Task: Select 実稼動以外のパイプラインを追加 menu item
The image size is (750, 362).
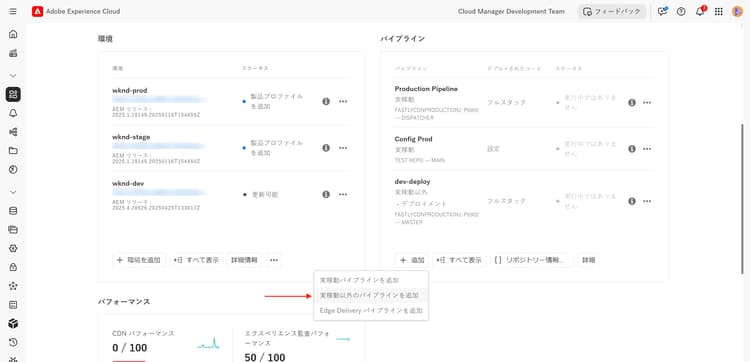Action: coord(371,296)
